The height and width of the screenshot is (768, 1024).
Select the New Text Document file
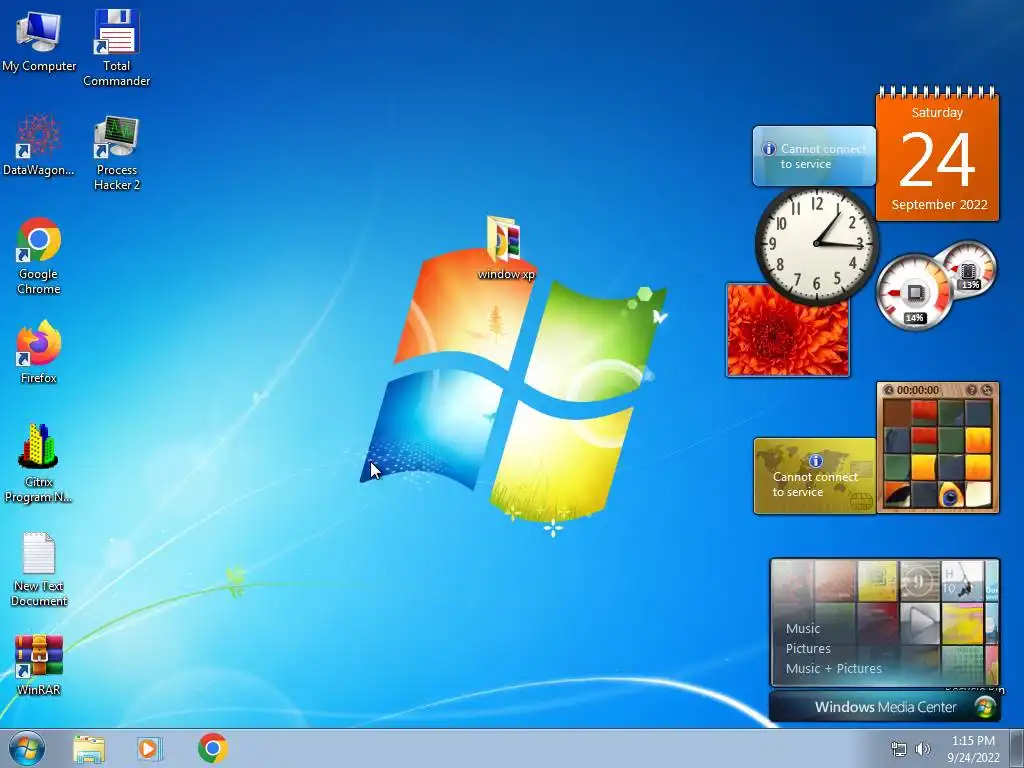coord(39,569)
